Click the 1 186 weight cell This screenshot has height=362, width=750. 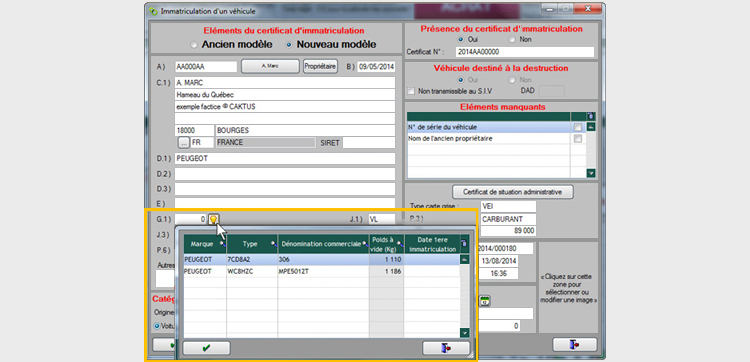(x=386, y=271)
